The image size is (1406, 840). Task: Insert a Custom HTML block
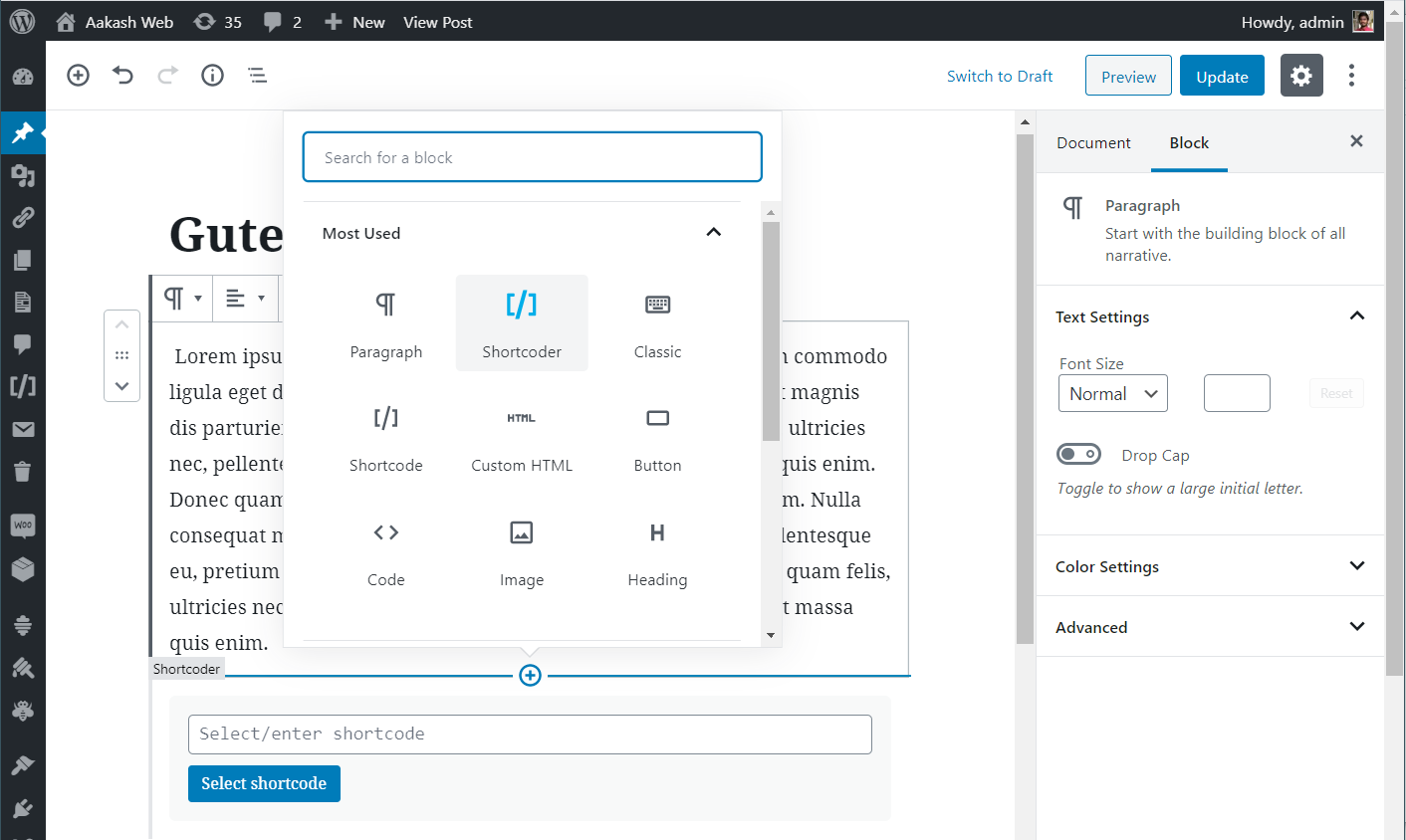point(522,437)
